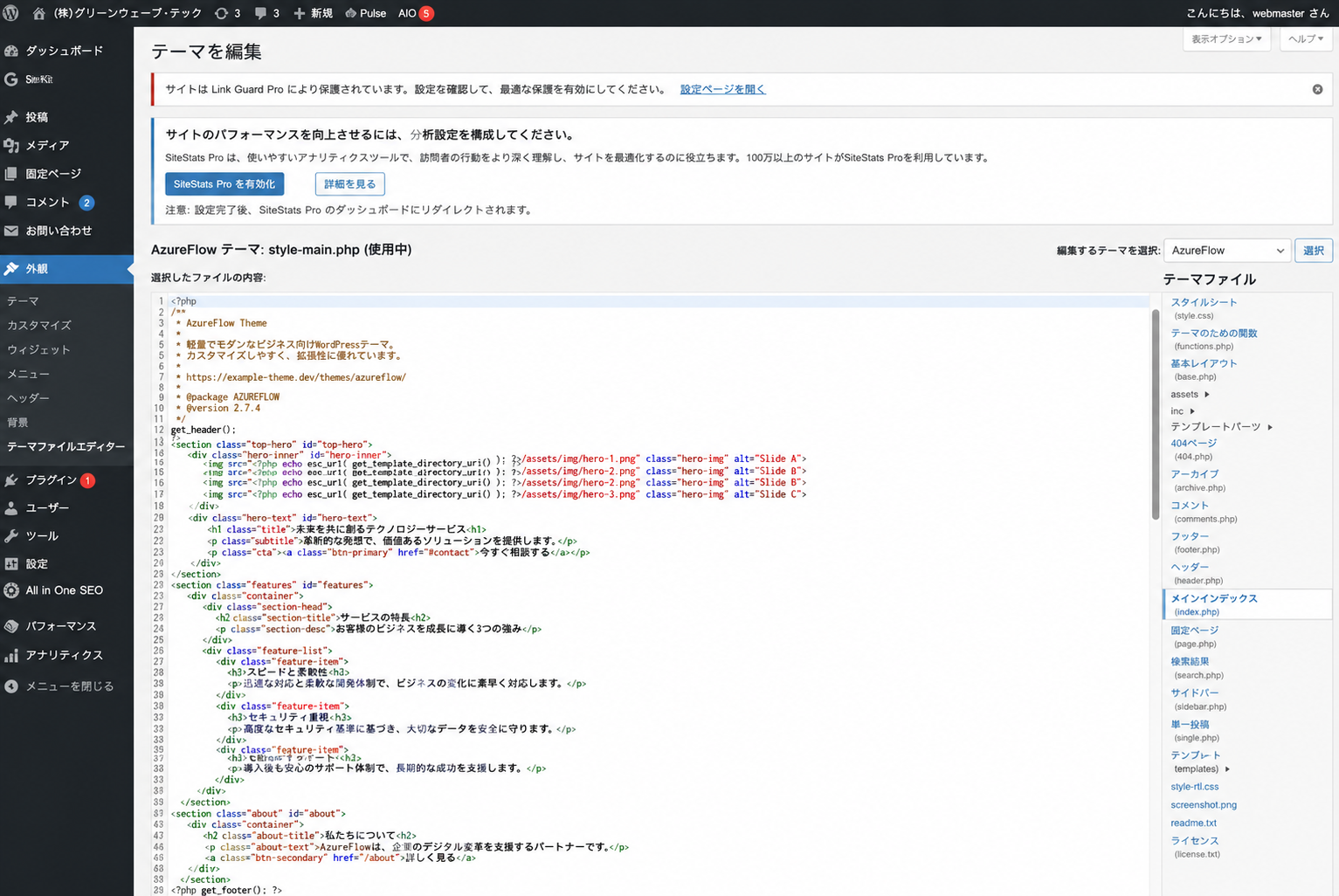Click inside code editor at get_header line
This screenshot has width=1339, height=896.
click(204, 430)
